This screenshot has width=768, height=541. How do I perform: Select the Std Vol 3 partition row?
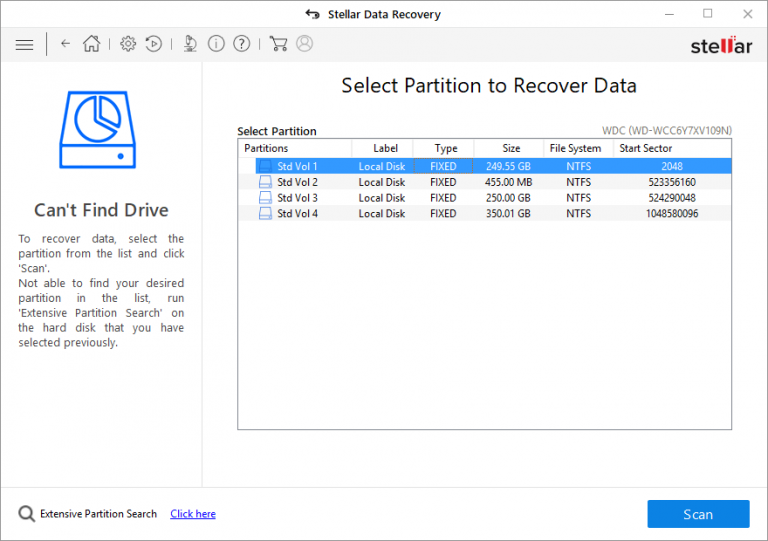pyautogui.click(x=485, y=198)
